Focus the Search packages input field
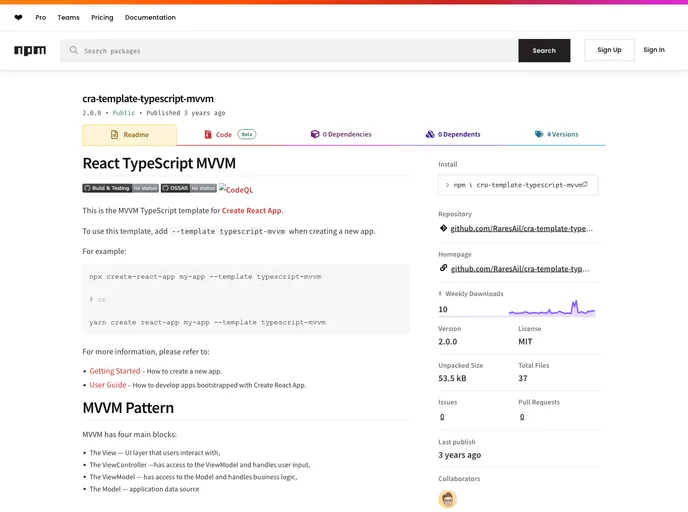This screenshot has width=688, height=512. tap(290, 51)
